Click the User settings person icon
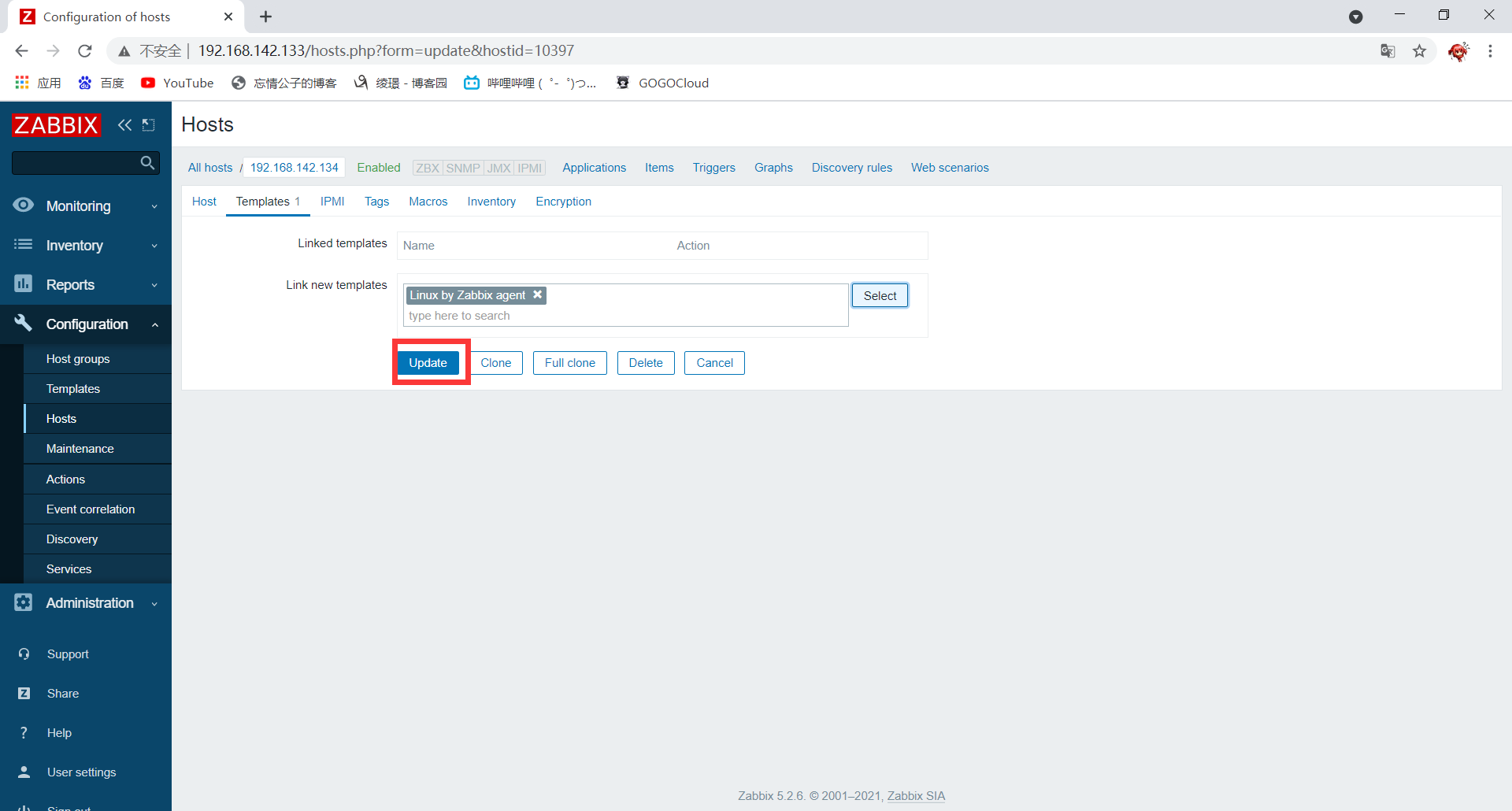Image resolution: width=1512 pixels, height=811 pixels. [24, 772]
